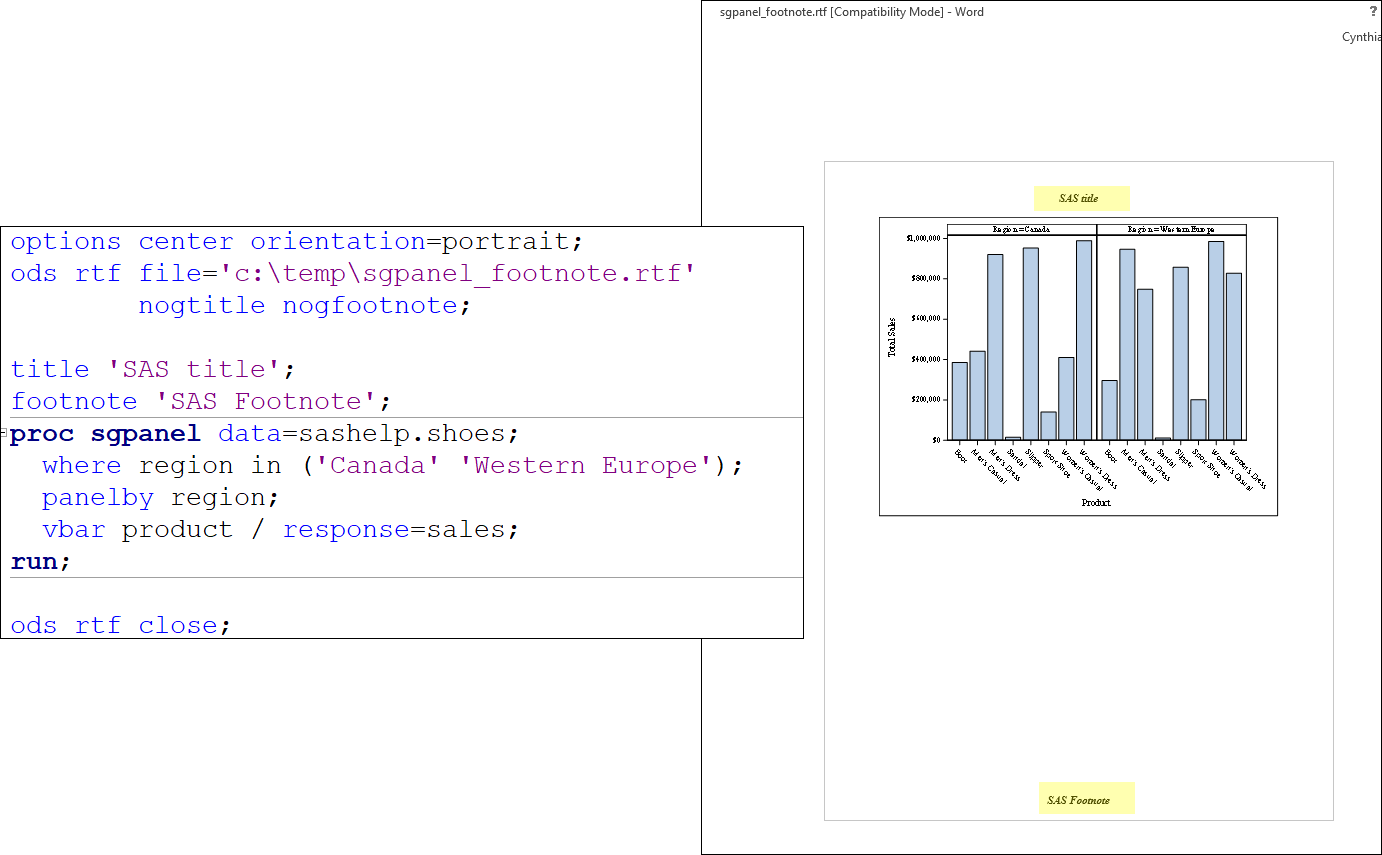This screenshot has height=855, width=1382.
Task: Click the vbar product response=sales line
Action: (x=280, y=529)
